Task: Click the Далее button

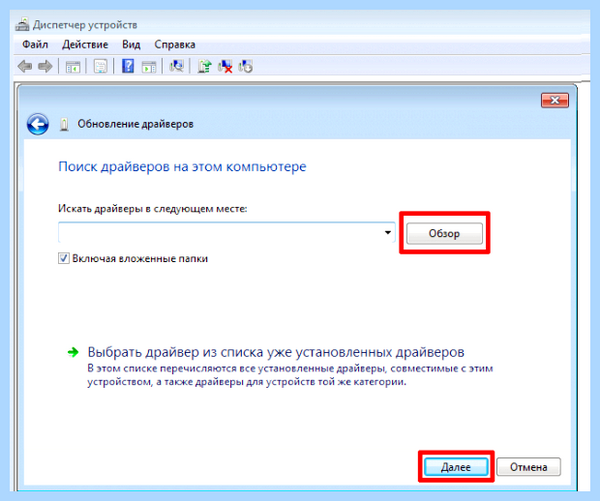Action: click(456, 467)
